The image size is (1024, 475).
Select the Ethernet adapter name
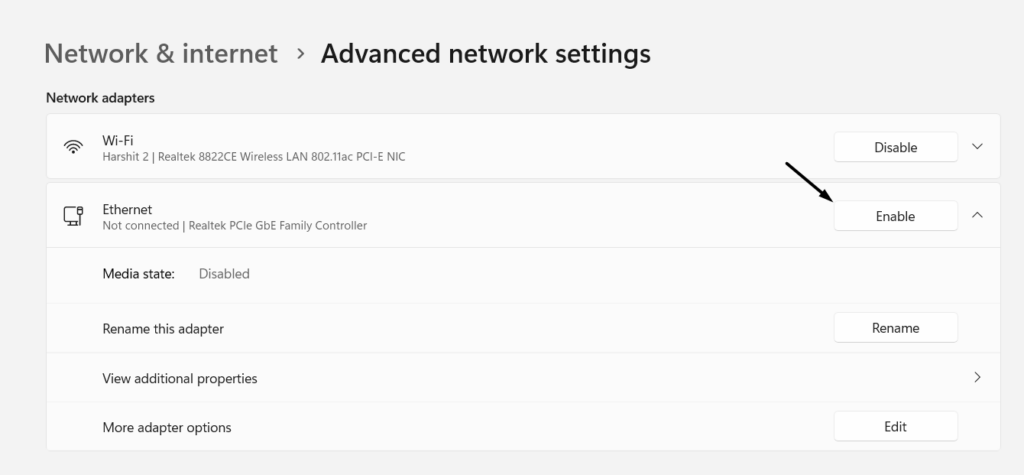pyautogui.click(x=127, y=209)
